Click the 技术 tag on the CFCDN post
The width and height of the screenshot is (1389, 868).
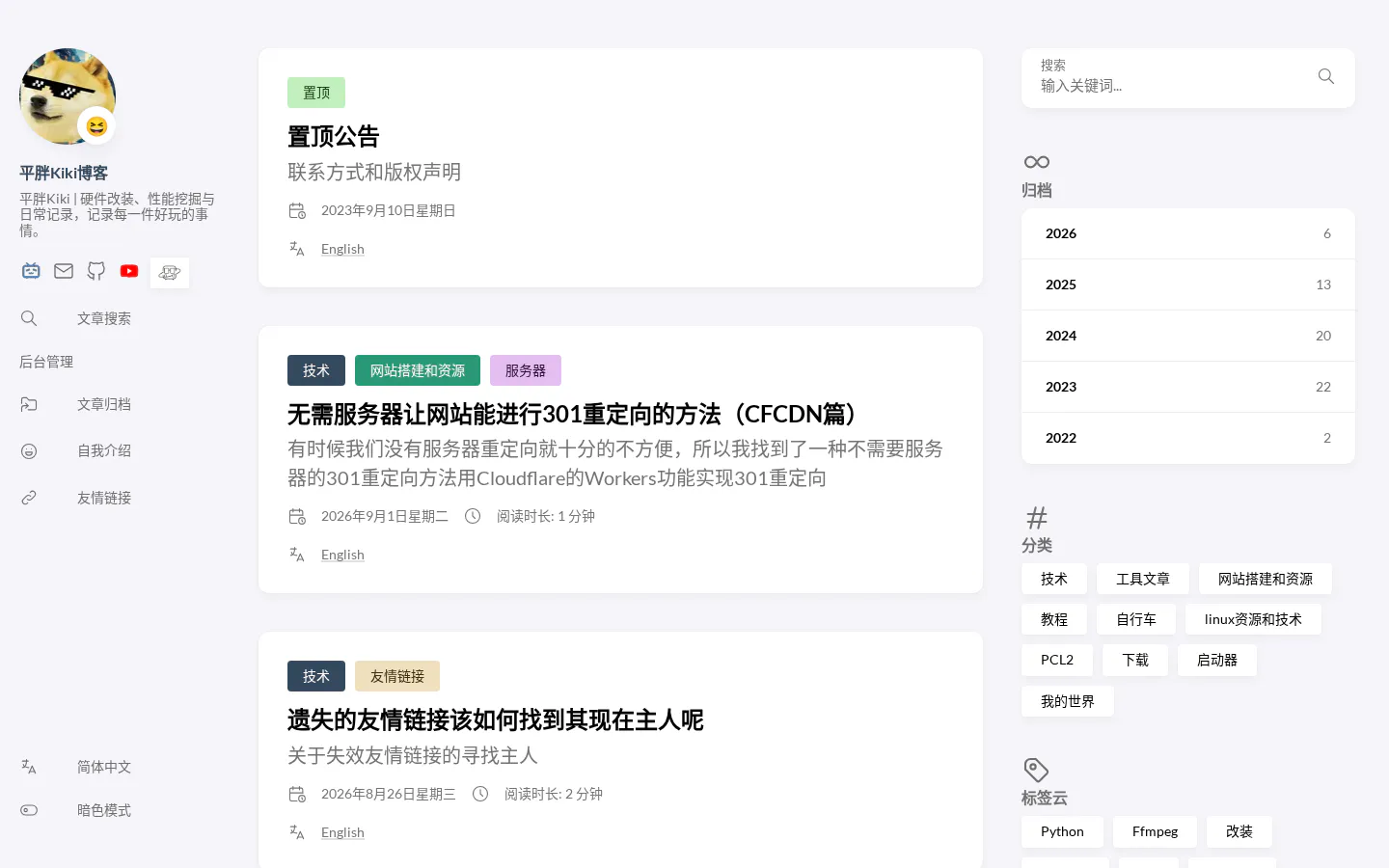coord(316,370)
